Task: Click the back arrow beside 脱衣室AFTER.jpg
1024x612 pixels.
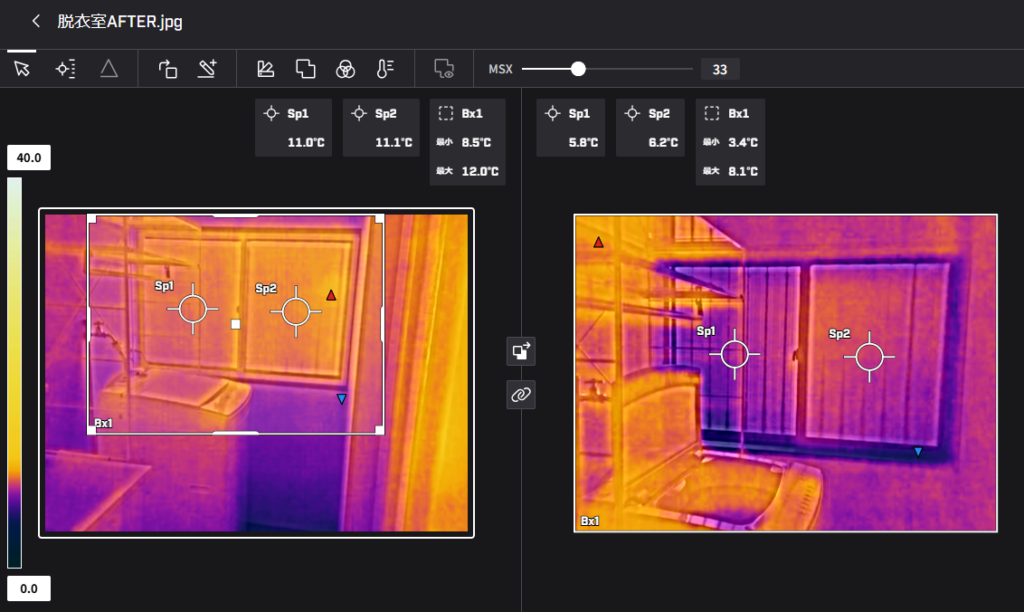Action: pos(36,21)
